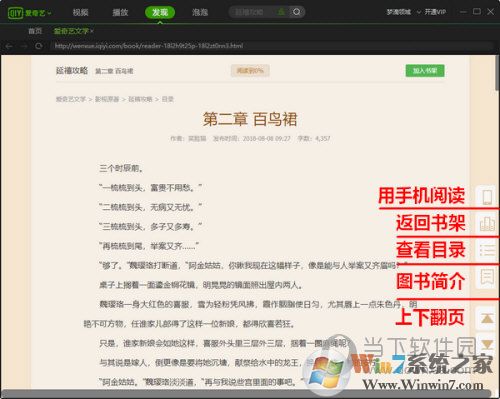Open the table of contents list icon
The width and height of the screenshot is (500, 399).
pyautogui.click(x=487, y=250)
